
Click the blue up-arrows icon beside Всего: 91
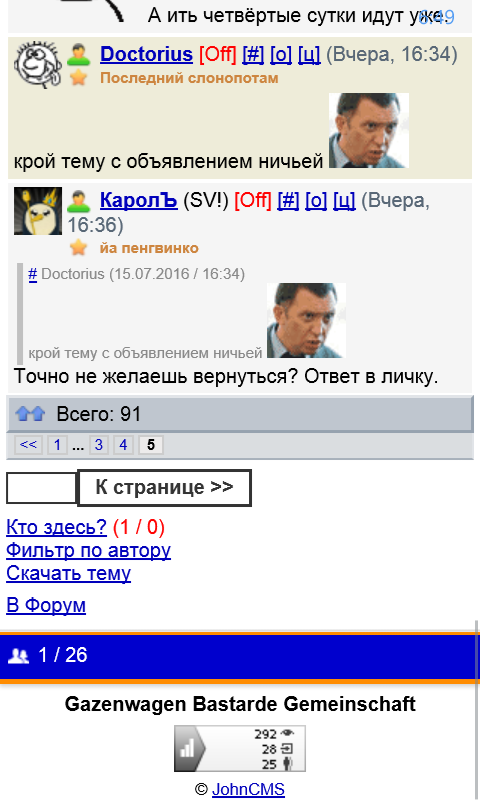[30, 413]
